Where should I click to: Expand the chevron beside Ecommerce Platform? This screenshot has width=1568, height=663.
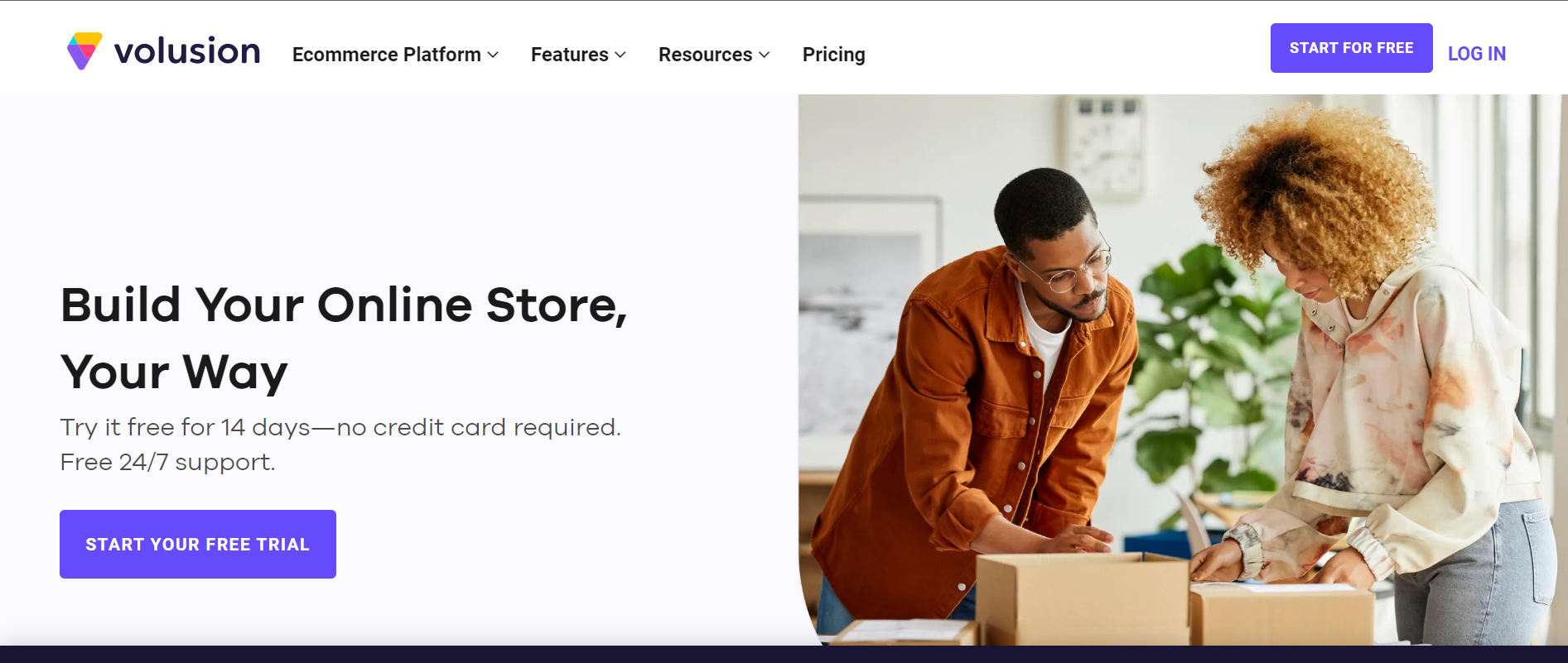click(493, 55)
